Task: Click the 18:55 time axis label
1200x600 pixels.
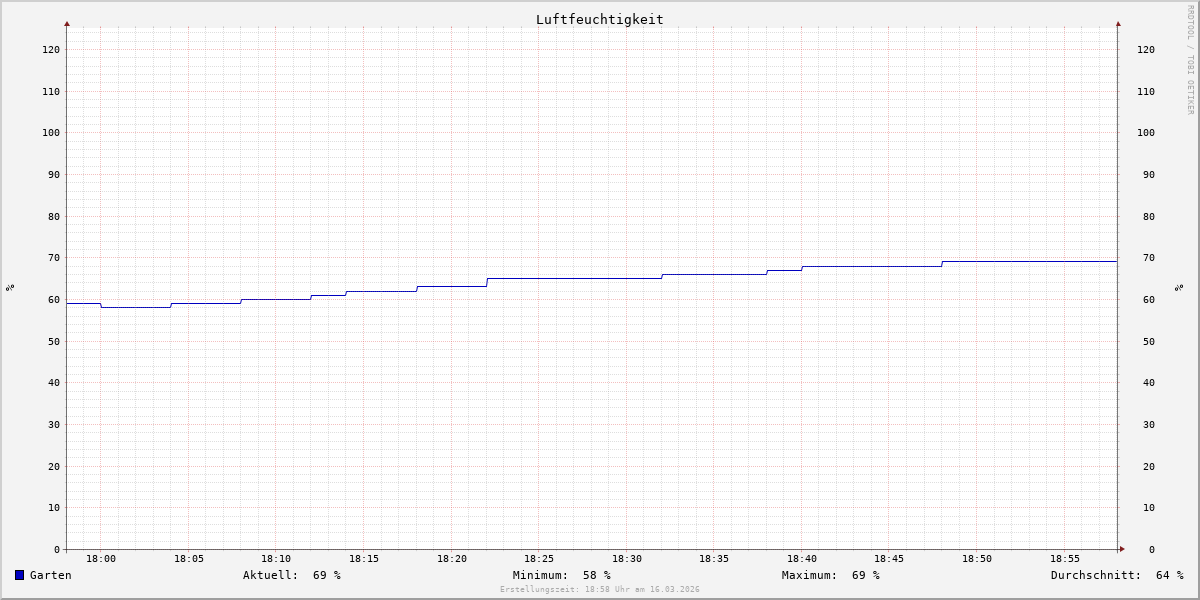Action: click(1065, 559)
